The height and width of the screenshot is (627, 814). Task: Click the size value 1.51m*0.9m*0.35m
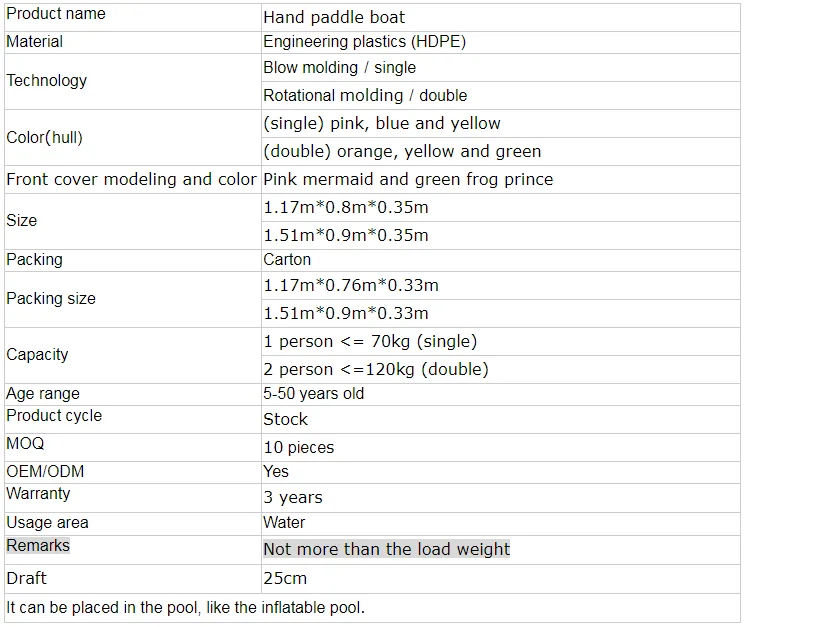point(346,236)
